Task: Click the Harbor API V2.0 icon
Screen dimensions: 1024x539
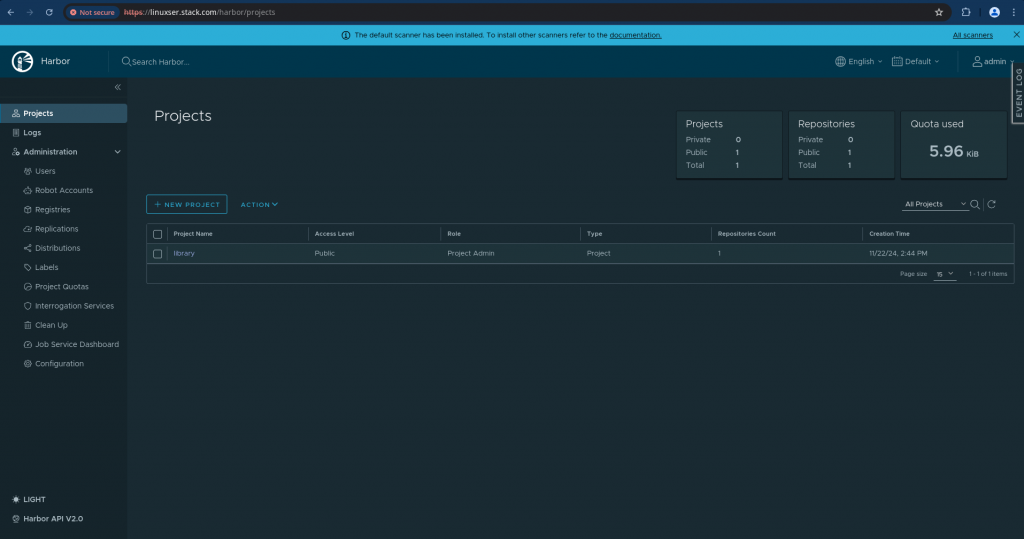Action: point(16,519)
